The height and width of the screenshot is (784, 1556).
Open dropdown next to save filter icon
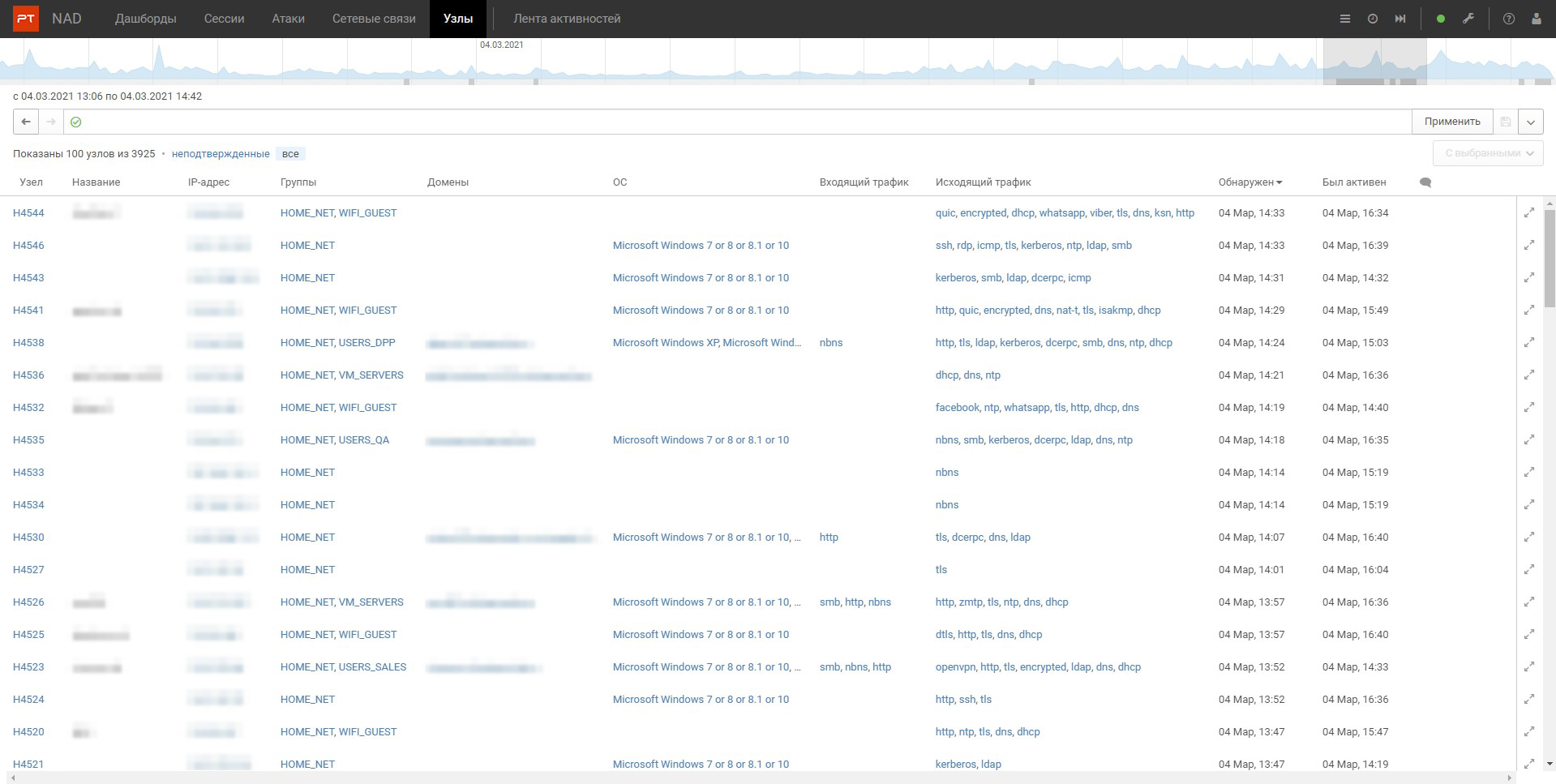(x=1531, y=122)
